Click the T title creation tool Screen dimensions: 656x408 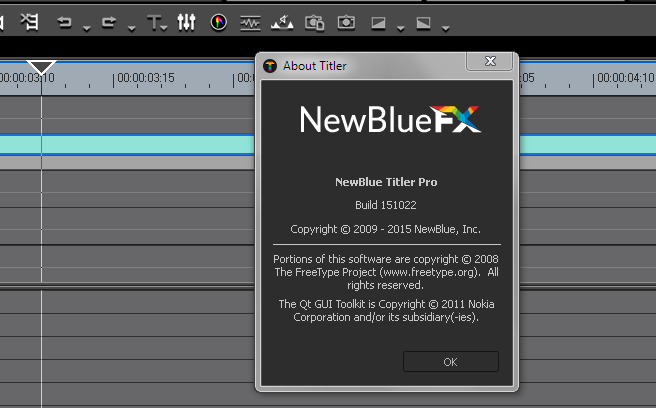pos(153,21)
